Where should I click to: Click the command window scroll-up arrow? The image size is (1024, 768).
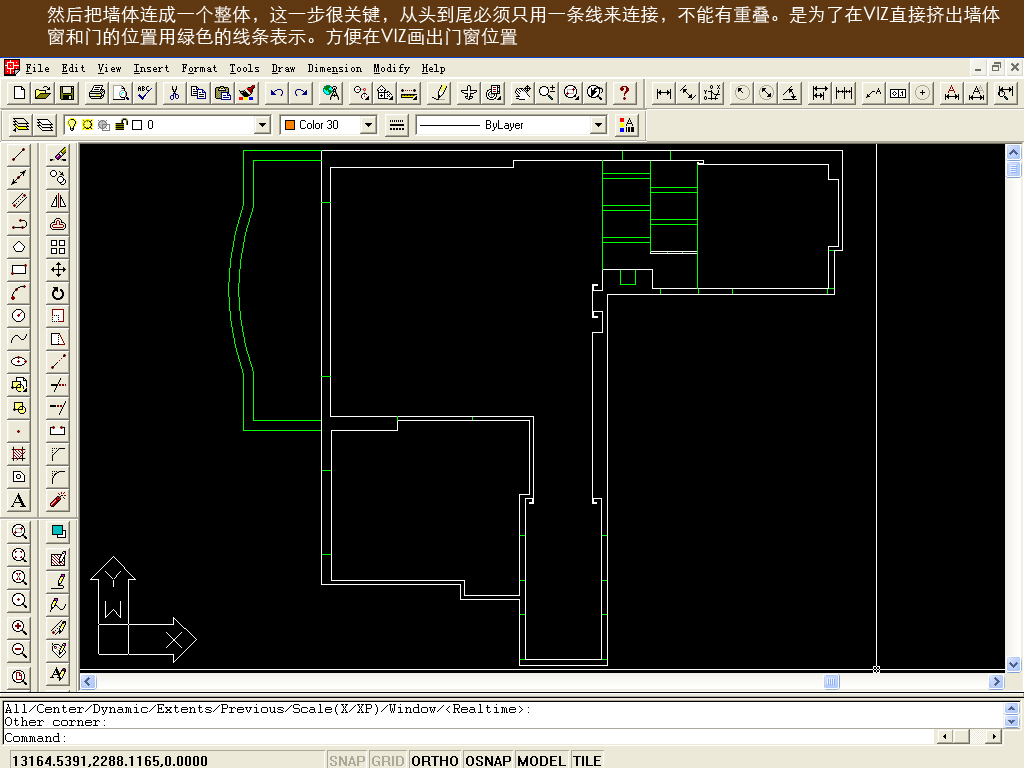tap(1012, 708)
